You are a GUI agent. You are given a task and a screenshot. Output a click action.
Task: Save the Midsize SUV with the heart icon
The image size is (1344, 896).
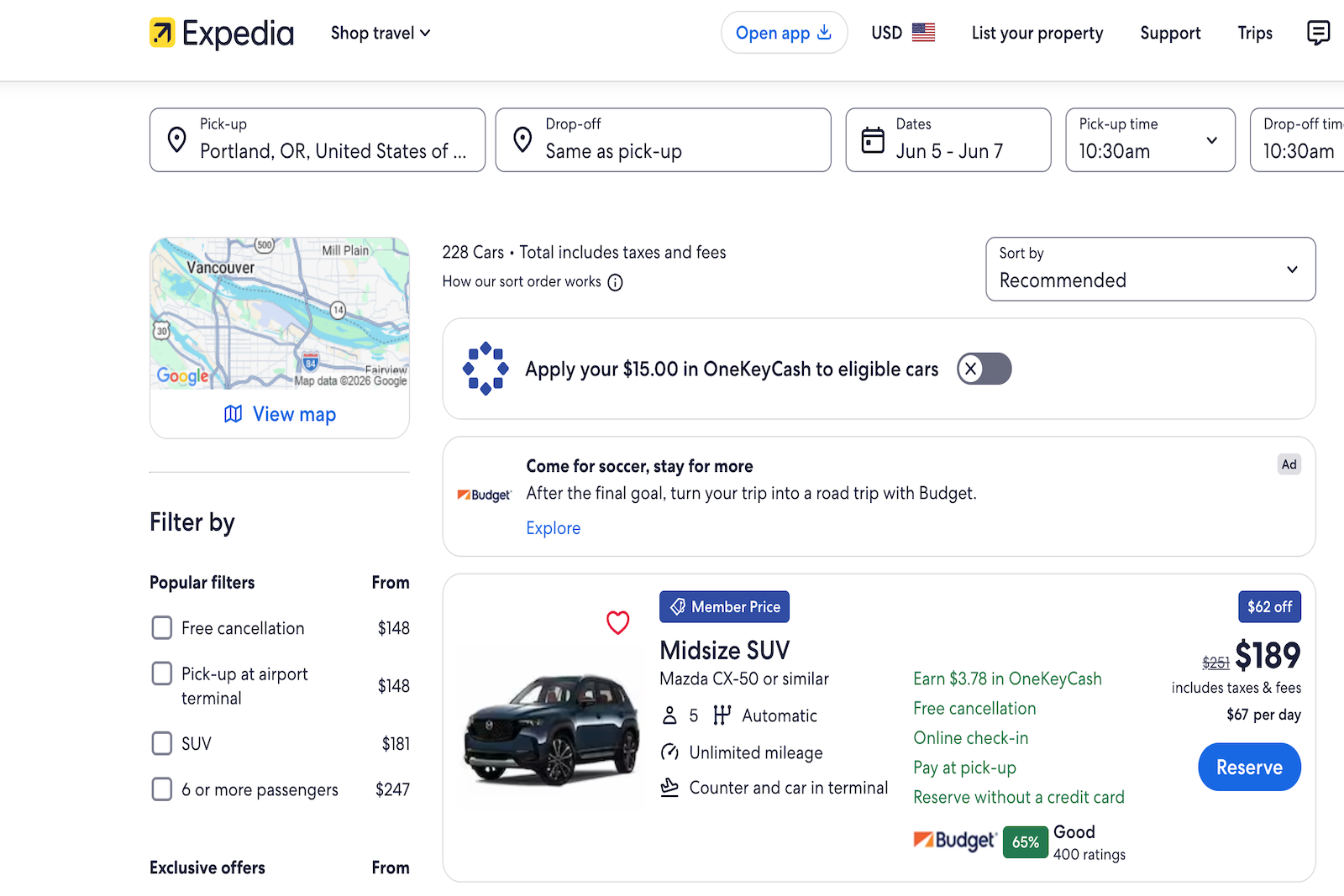618,622
